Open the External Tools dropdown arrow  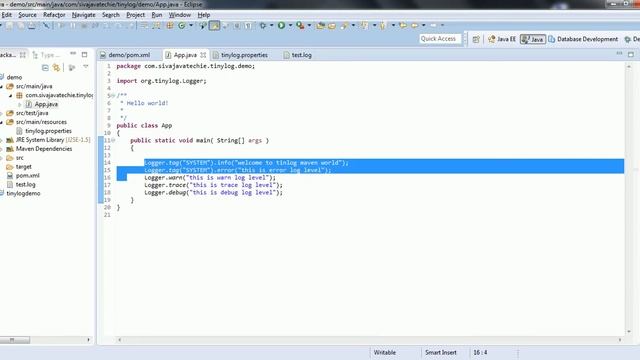309,25
